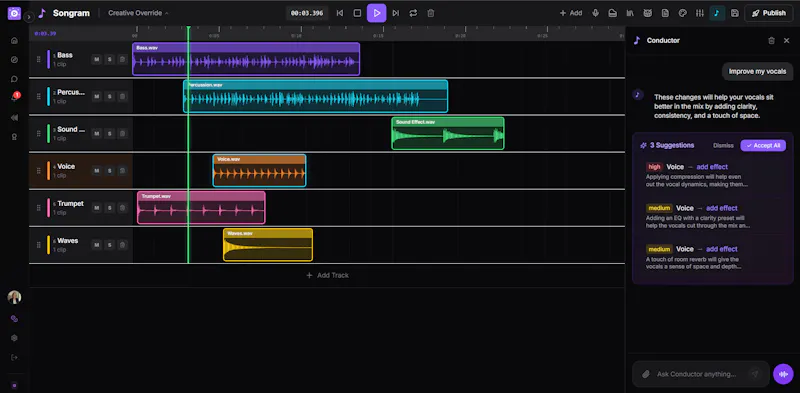Screen dimensions: 800x393
Task: Delete the Trumpet track
Action: point(122,208)
